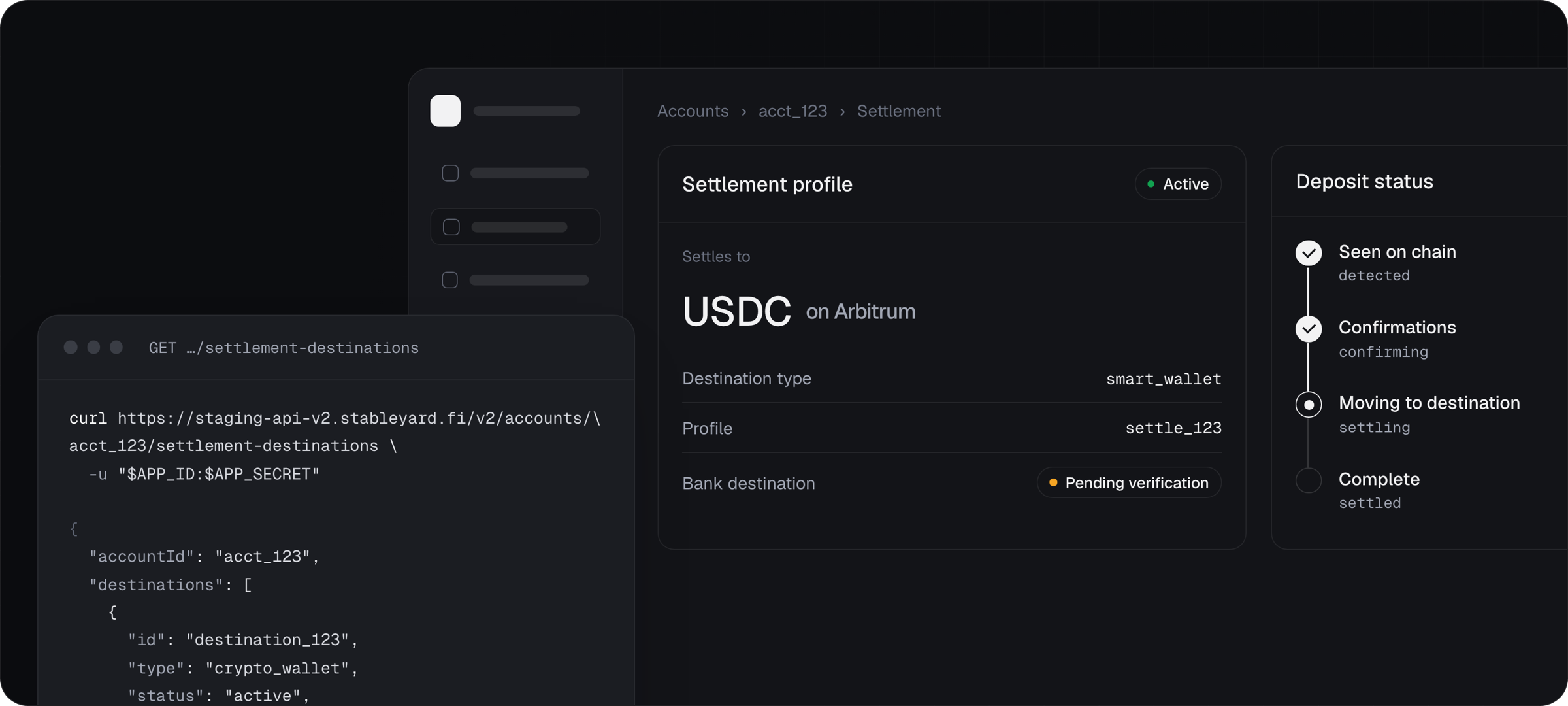Click the confirming status text
Viewport: 1568px width, 706px height.
(x=1384, y=352)
